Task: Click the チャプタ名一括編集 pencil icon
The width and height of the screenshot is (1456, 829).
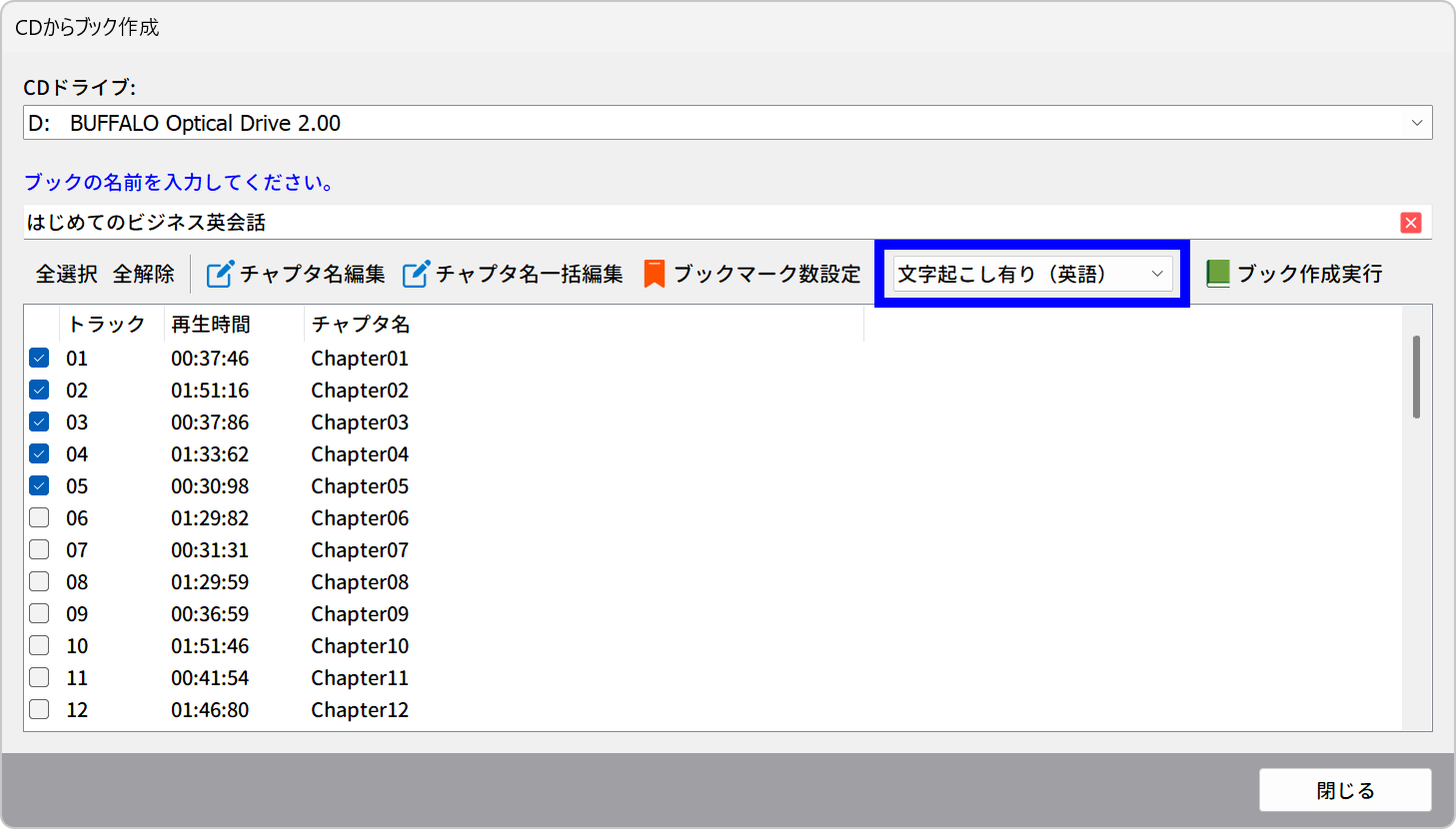Action: 416,274
